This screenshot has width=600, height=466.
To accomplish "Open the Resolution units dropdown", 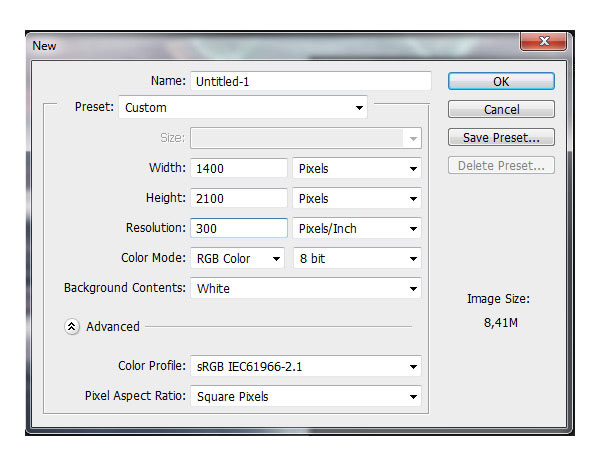I will click(357, 229).
